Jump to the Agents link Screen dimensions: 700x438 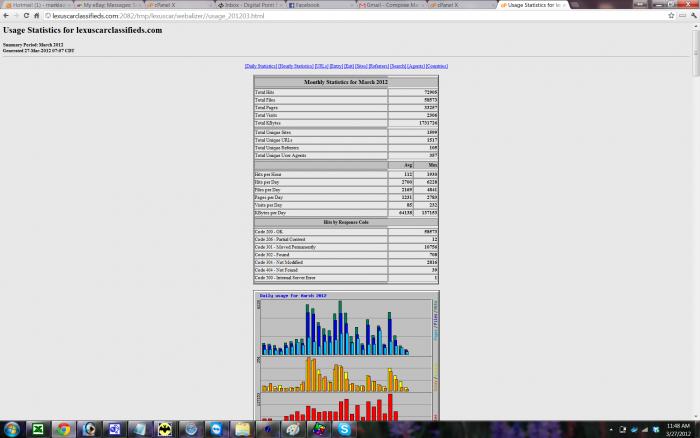tap(416, 66)
